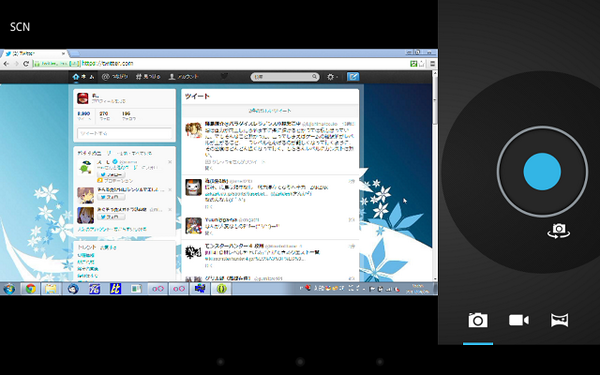Viewport: 600px width, 375px height.
Task: Switch to panorama capture mode
Action: pyautogui.click(x=559, y=320)
